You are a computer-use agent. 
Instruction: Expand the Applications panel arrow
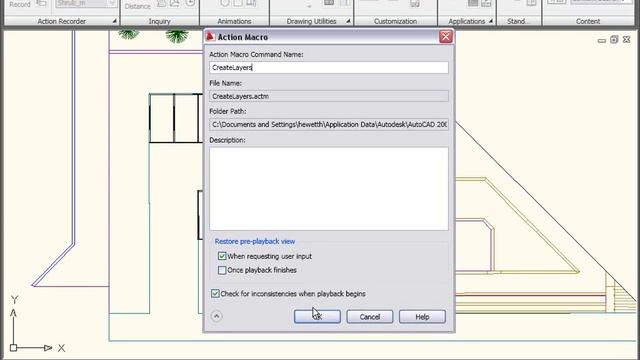pos(491,21)
